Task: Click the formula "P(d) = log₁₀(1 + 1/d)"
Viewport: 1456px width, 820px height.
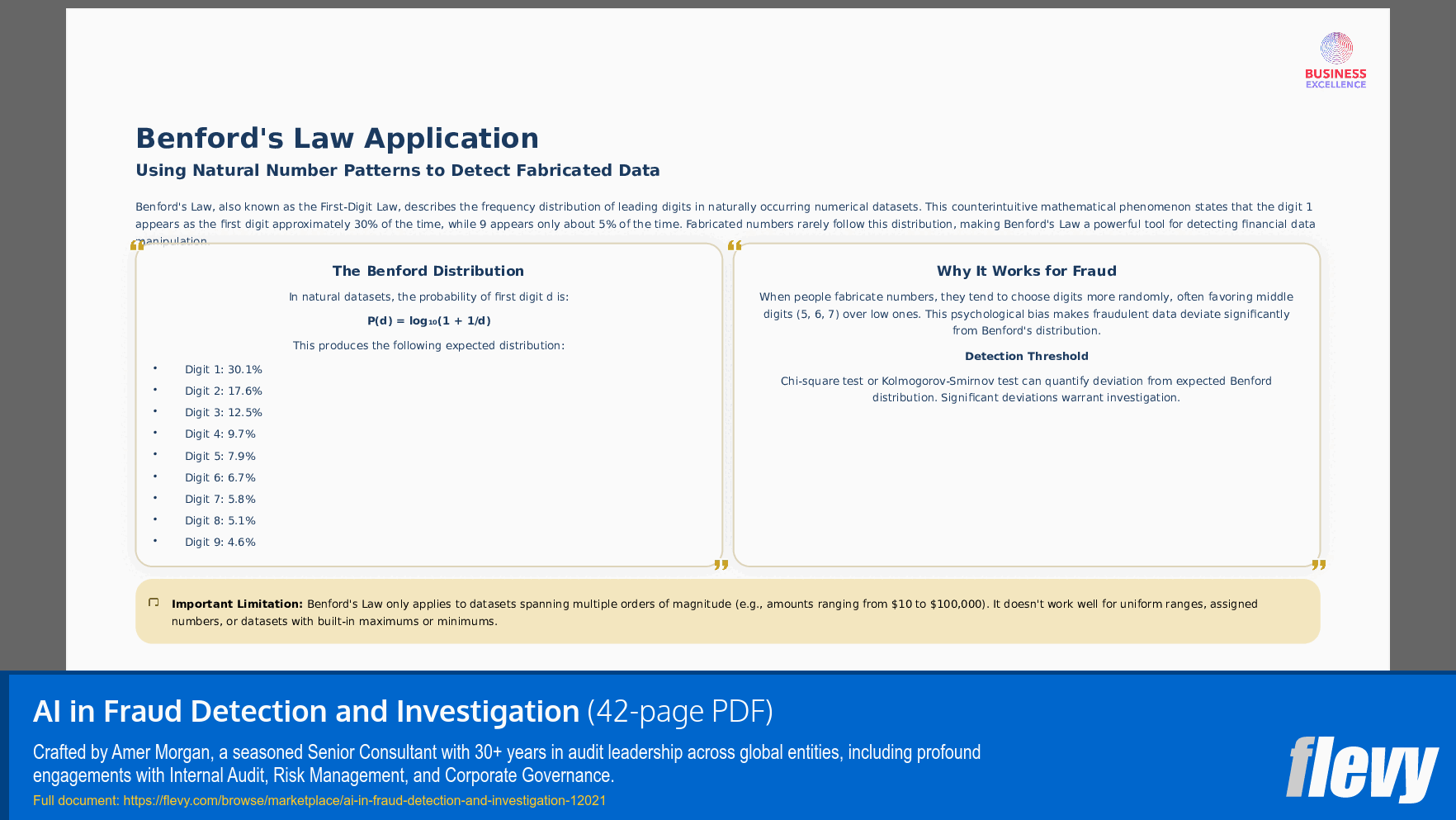Action: (x=429, y=320)
